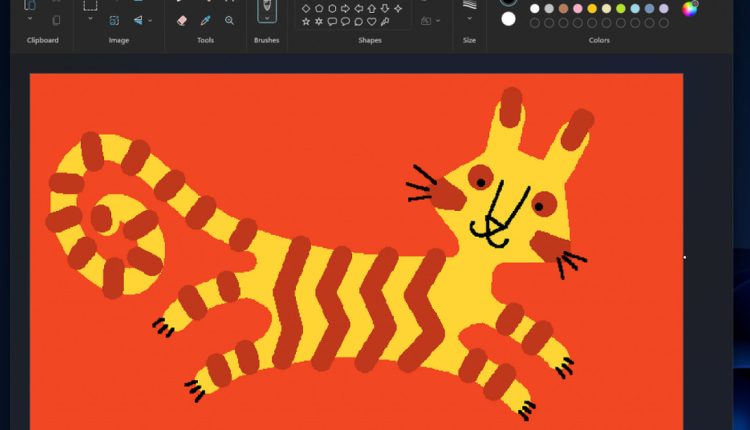
Task: Click the canvas right-edge resize handle
Action: click(684, 257)
